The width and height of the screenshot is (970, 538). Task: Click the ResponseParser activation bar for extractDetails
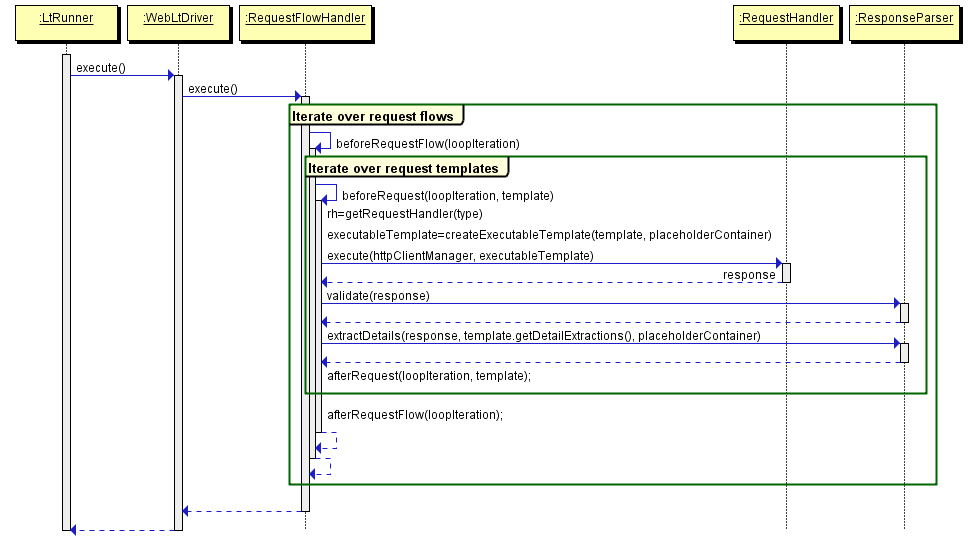tap(904, 353)
